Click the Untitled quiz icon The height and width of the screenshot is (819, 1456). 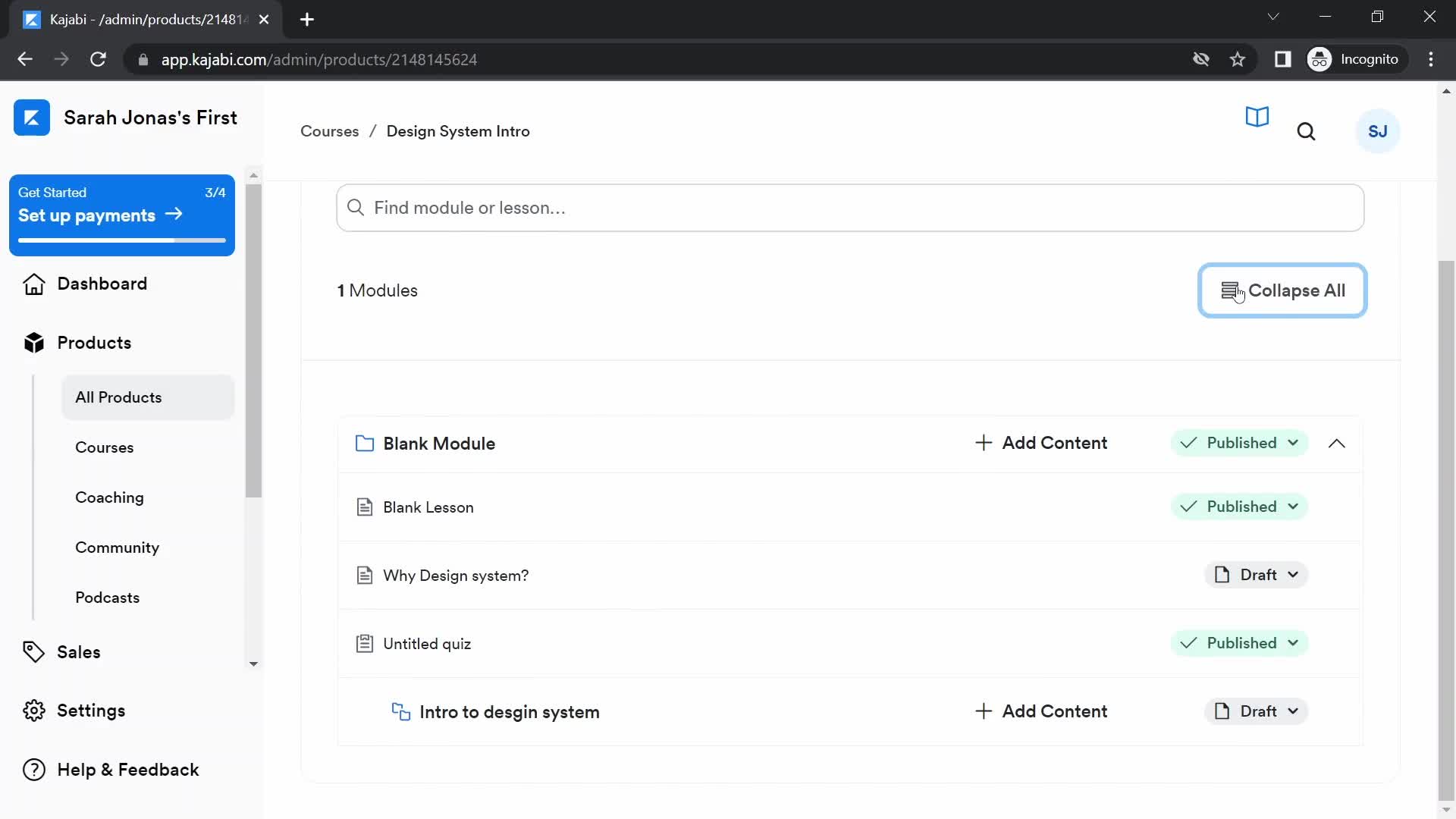(x=365, y=644)
